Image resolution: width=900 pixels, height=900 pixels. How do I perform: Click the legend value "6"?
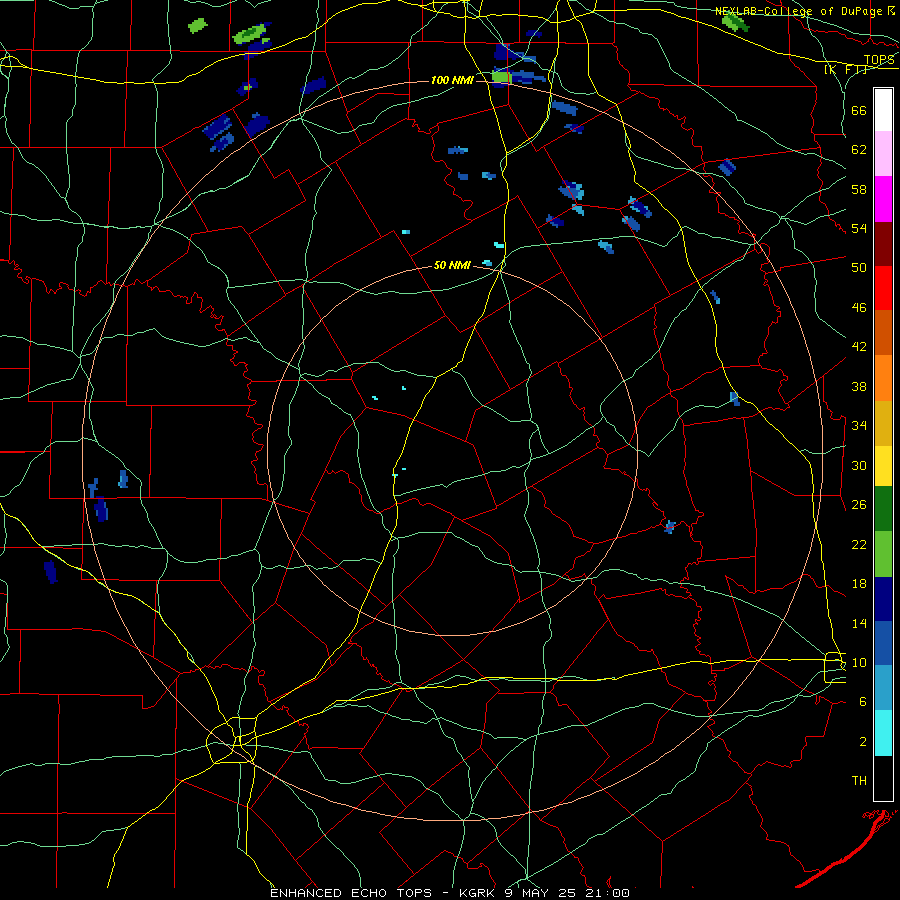863,702
